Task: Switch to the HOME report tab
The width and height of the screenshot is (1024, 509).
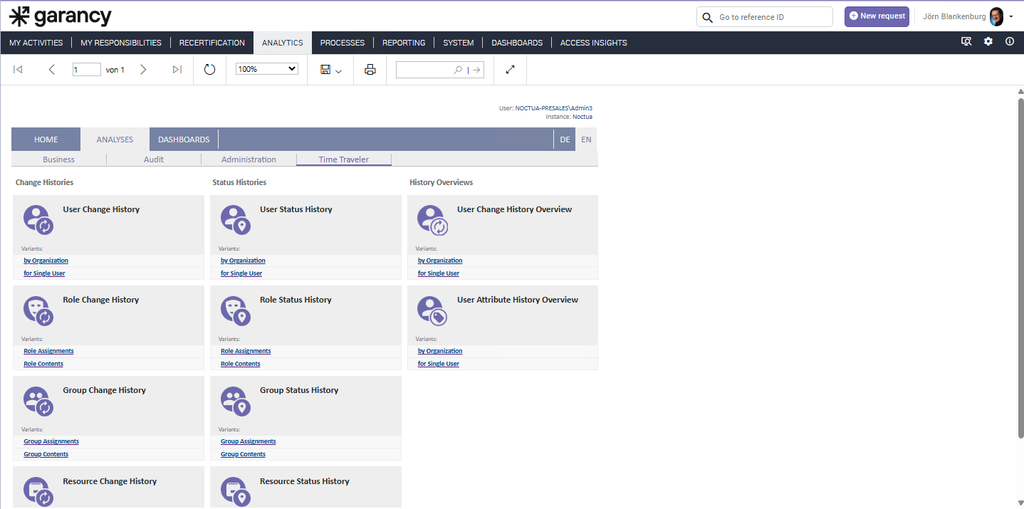Action: (x=46, y=139)
